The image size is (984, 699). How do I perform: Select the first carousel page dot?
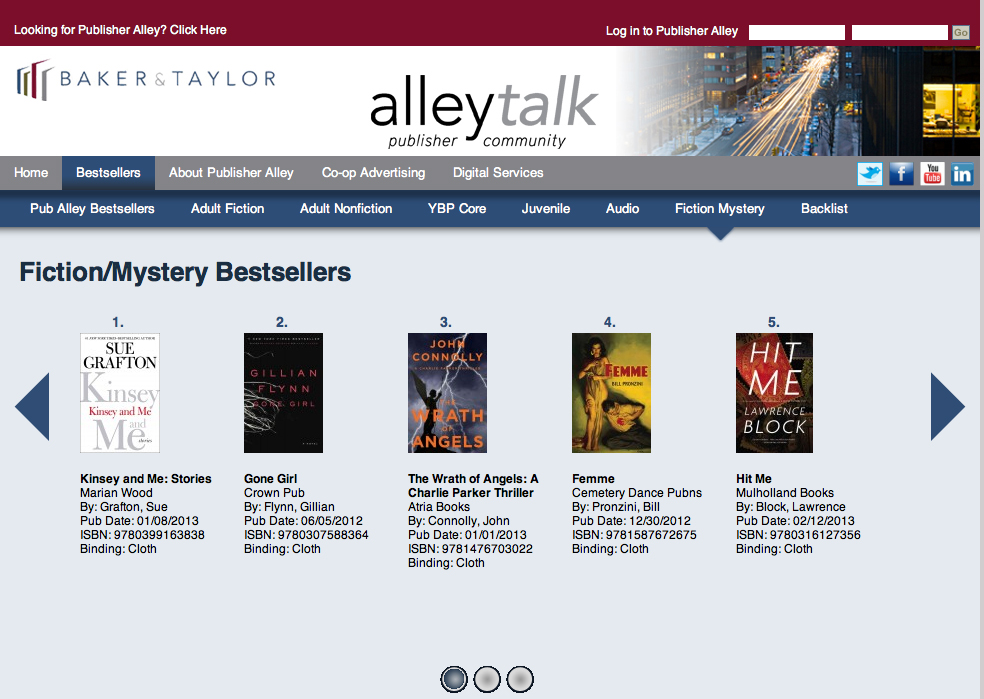click(x=454, y=679)
